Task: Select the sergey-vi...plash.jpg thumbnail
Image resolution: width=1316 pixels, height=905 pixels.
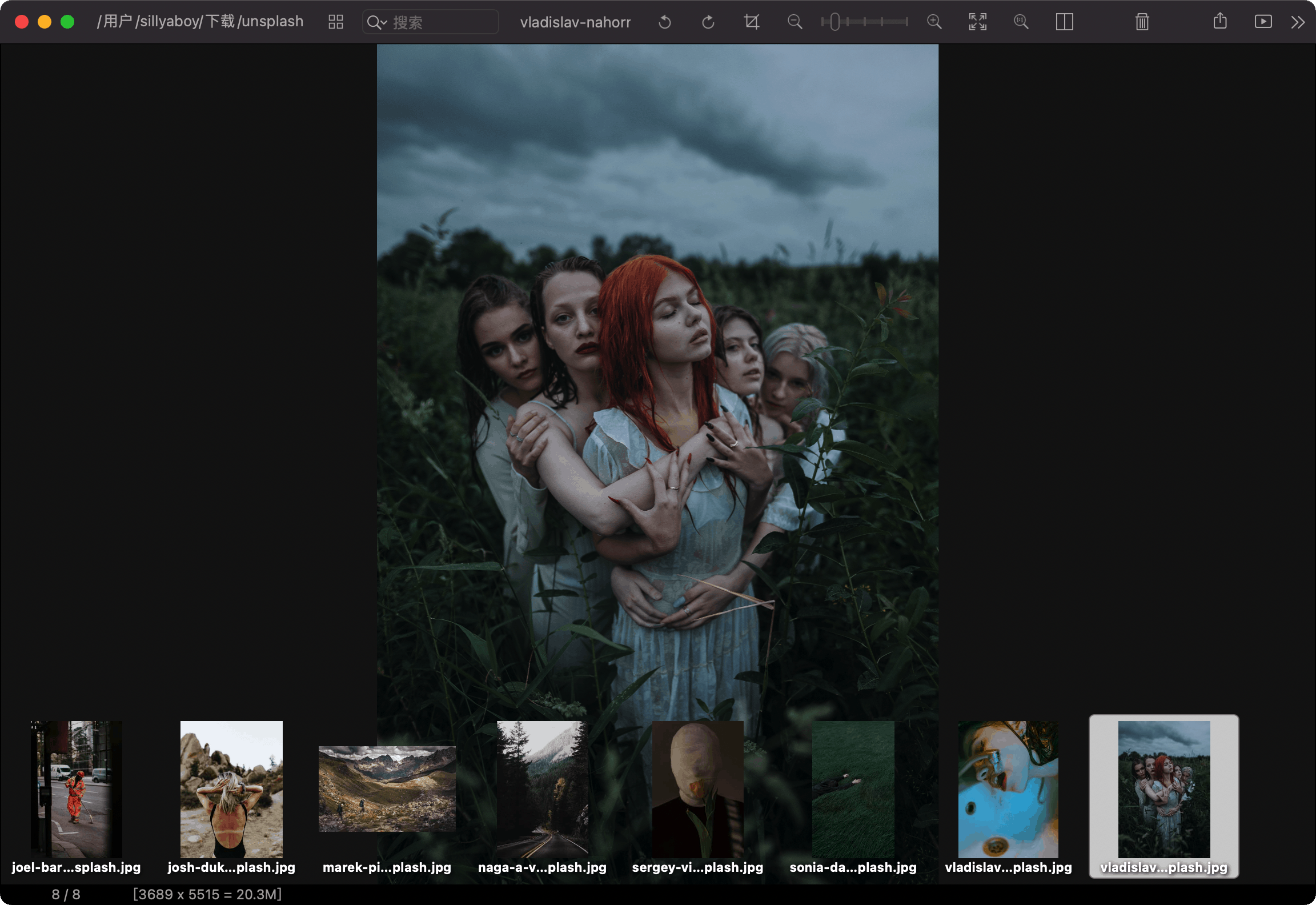Action: point(697,789)
